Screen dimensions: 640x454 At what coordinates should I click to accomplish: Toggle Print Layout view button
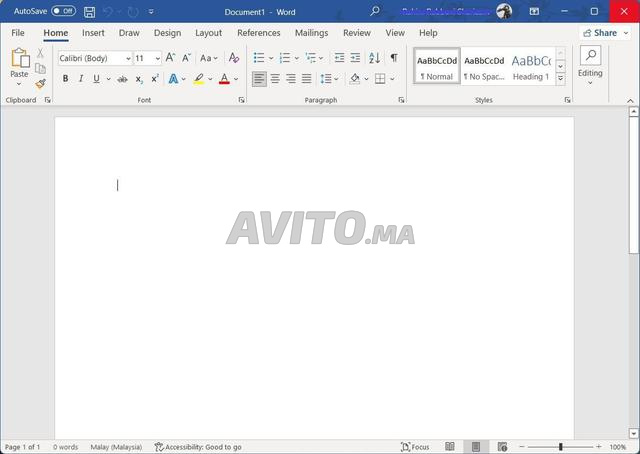(476, 447)
